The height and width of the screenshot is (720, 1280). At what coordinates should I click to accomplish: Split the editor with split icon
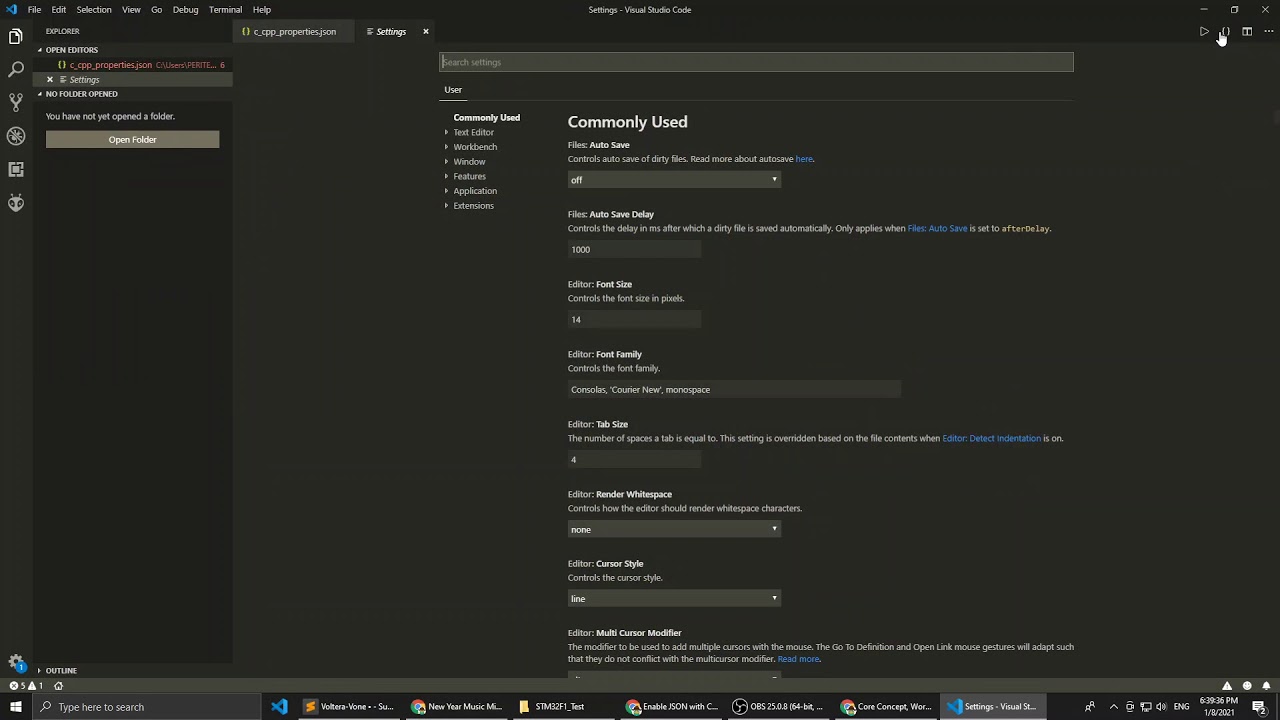coord(1247,32)
